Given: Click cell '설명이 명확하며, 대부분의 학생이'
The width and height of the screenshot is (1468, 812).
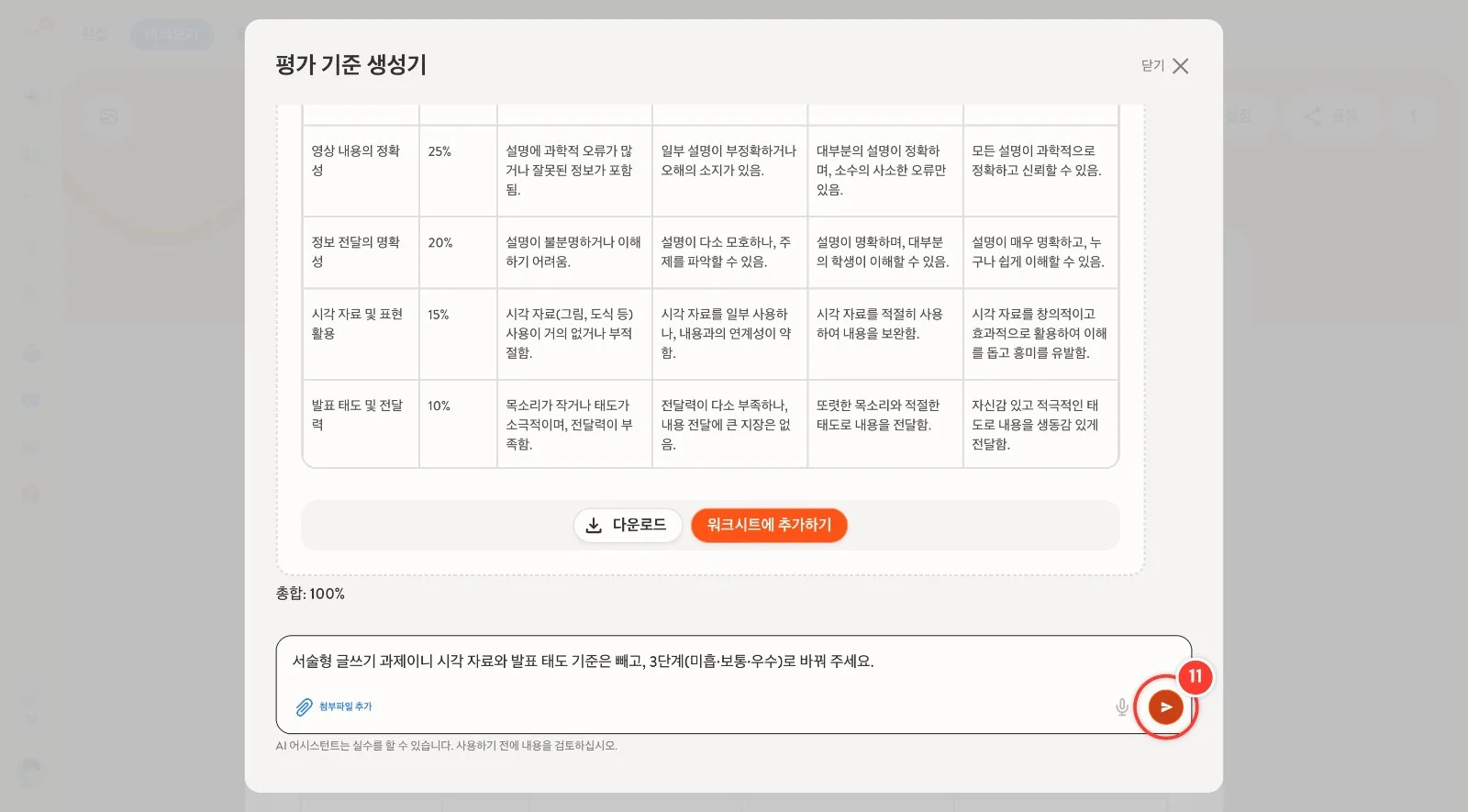Looking at the screenshot, I should pos(885,252).
